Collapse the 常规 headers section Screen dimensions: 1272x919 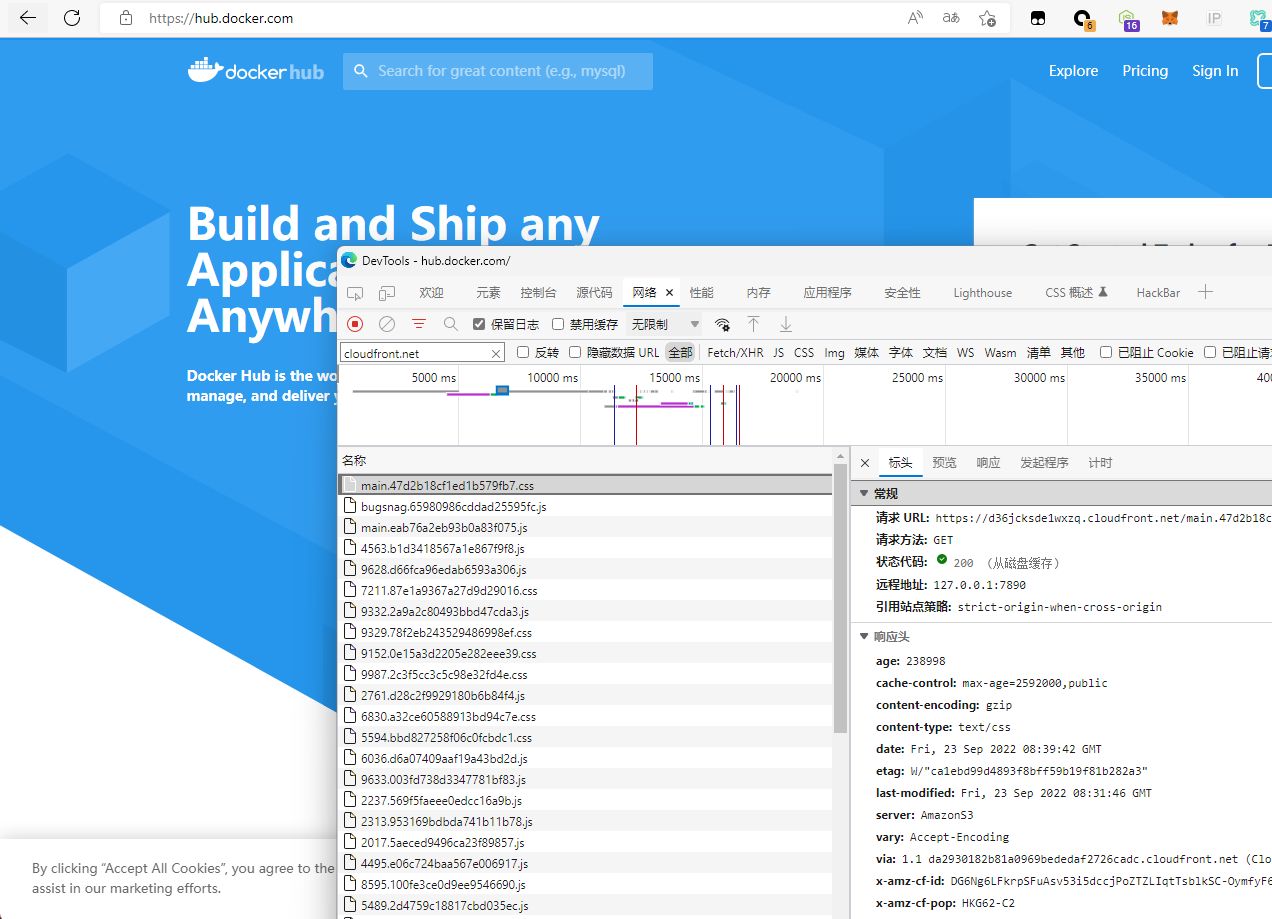864,493
